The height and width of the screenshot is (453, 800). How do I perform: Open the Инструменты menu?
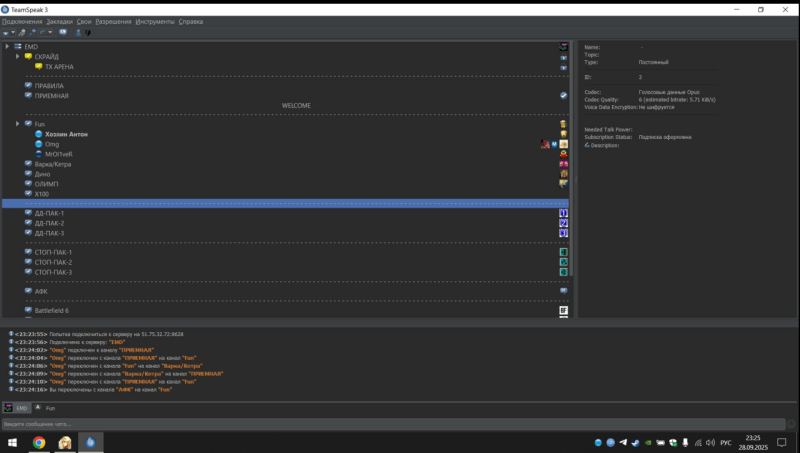pyautogui.click(x=154, y=21)
